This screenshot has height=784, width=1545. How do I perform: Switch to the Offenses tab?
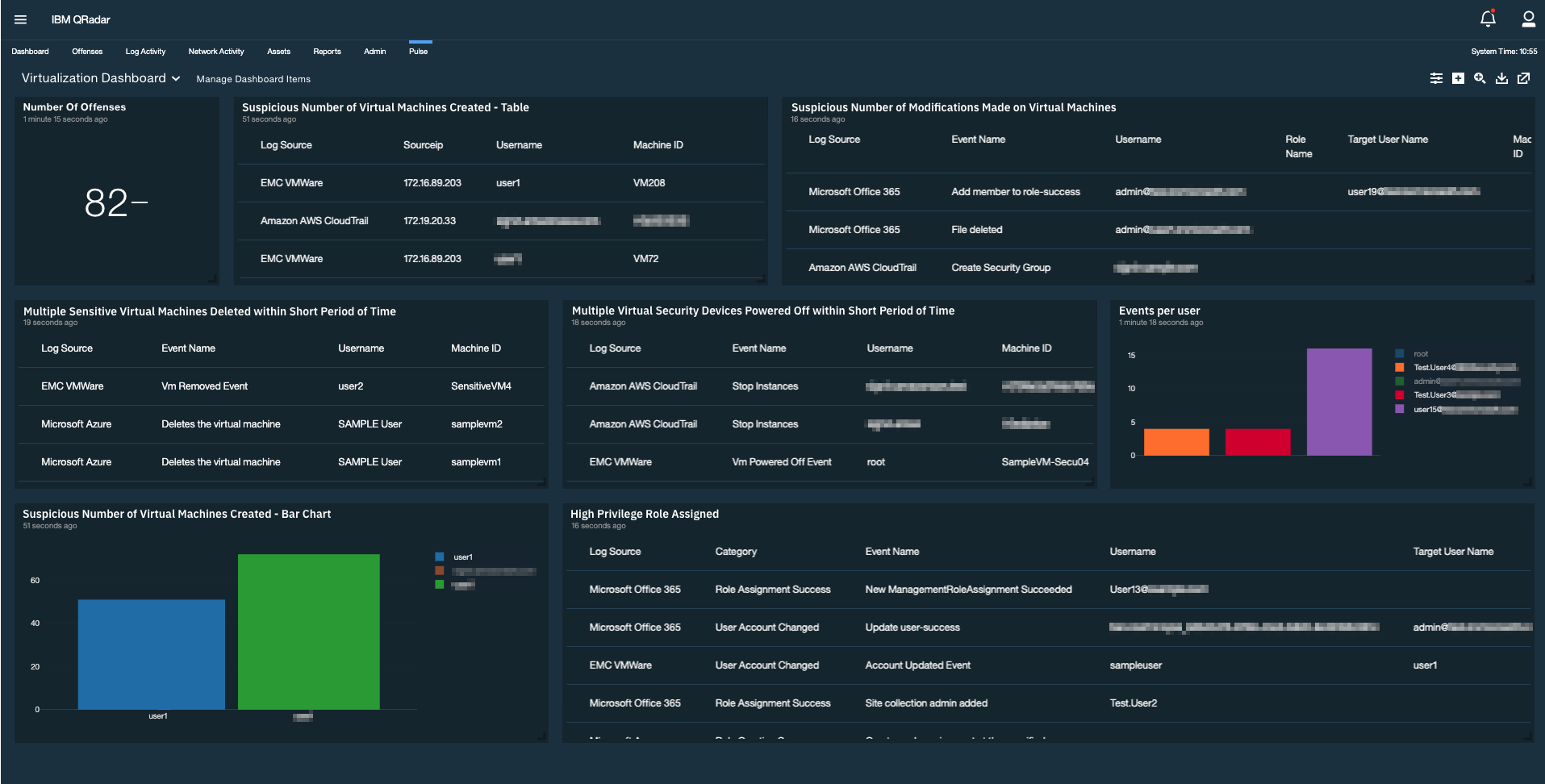(86, 51)
